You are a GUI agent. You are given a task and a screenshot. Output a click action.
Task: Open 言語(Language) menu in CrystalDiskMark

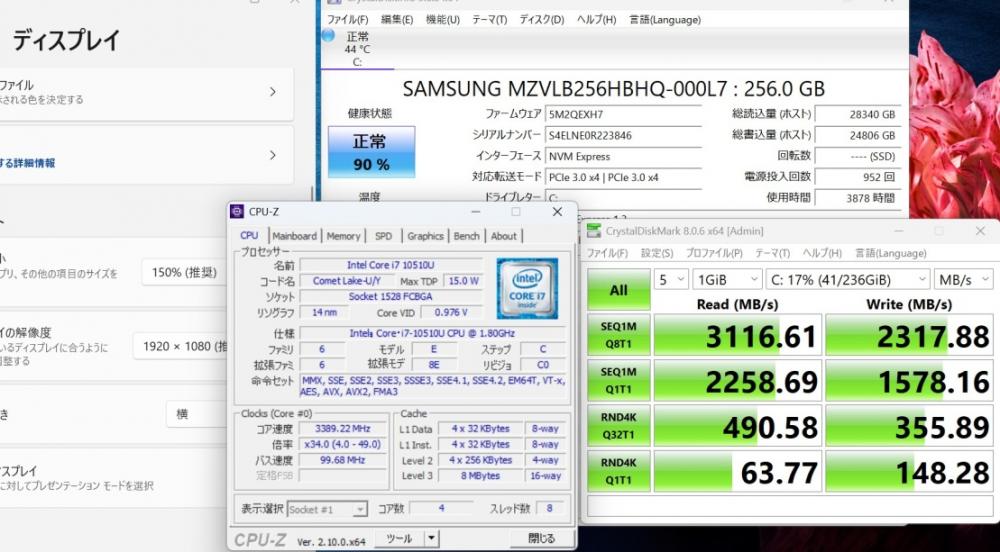tap(890, 253)
